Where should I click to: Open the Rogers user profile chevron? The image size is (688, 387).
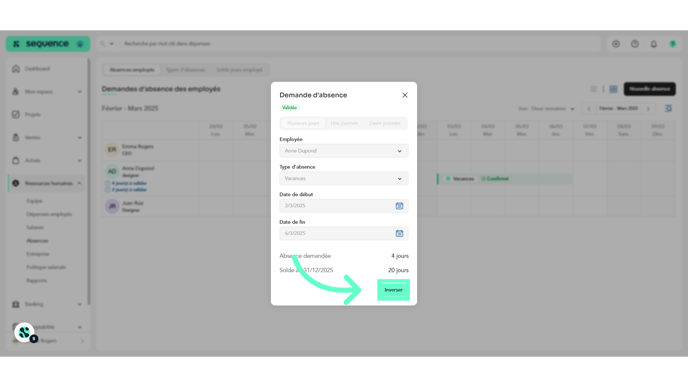pyautogui.click(x=82, y=341)
